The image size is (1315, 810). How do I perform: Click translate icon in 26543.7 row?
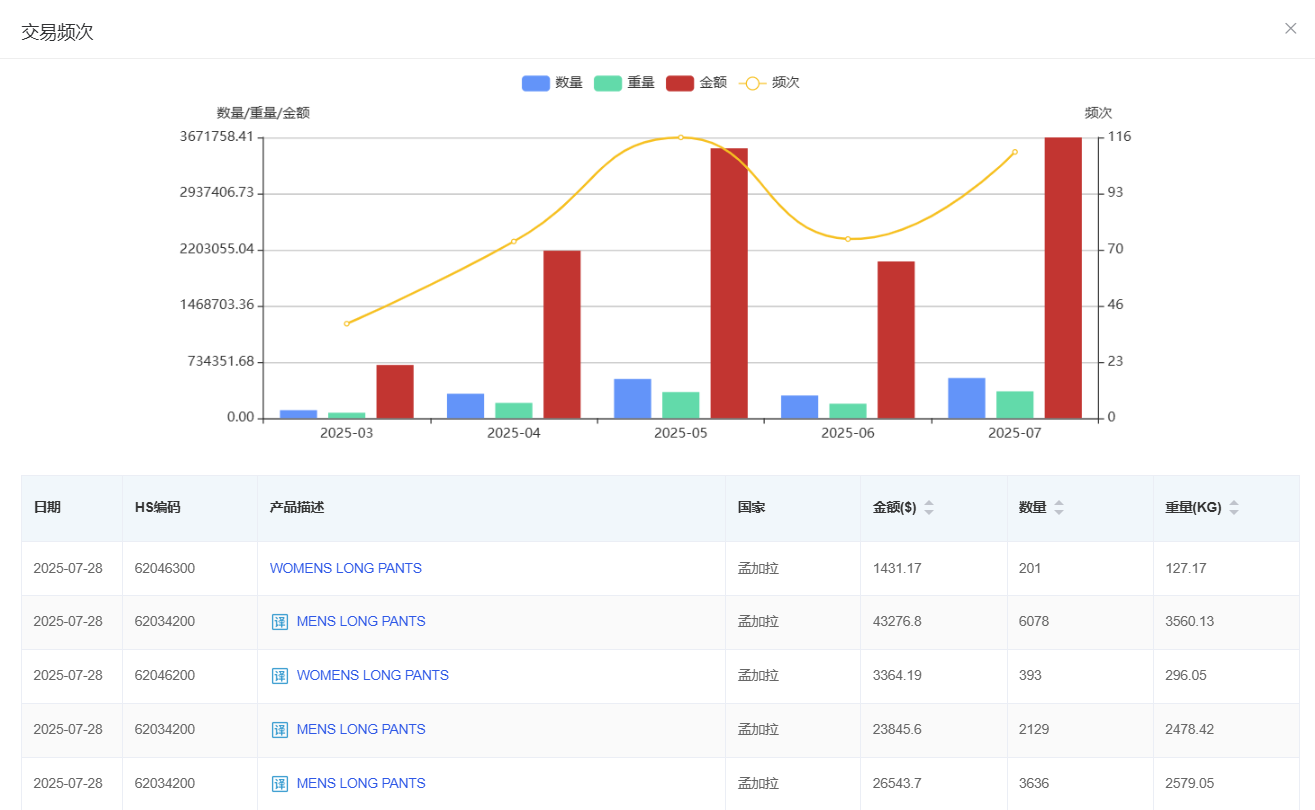280,784
